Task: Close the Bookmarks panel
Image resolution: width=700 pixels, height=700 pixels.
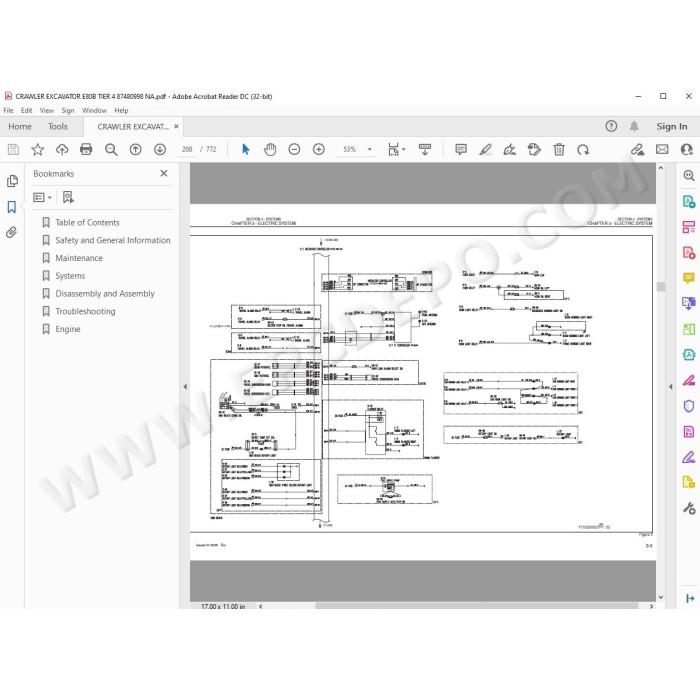Action: [164, 173]
